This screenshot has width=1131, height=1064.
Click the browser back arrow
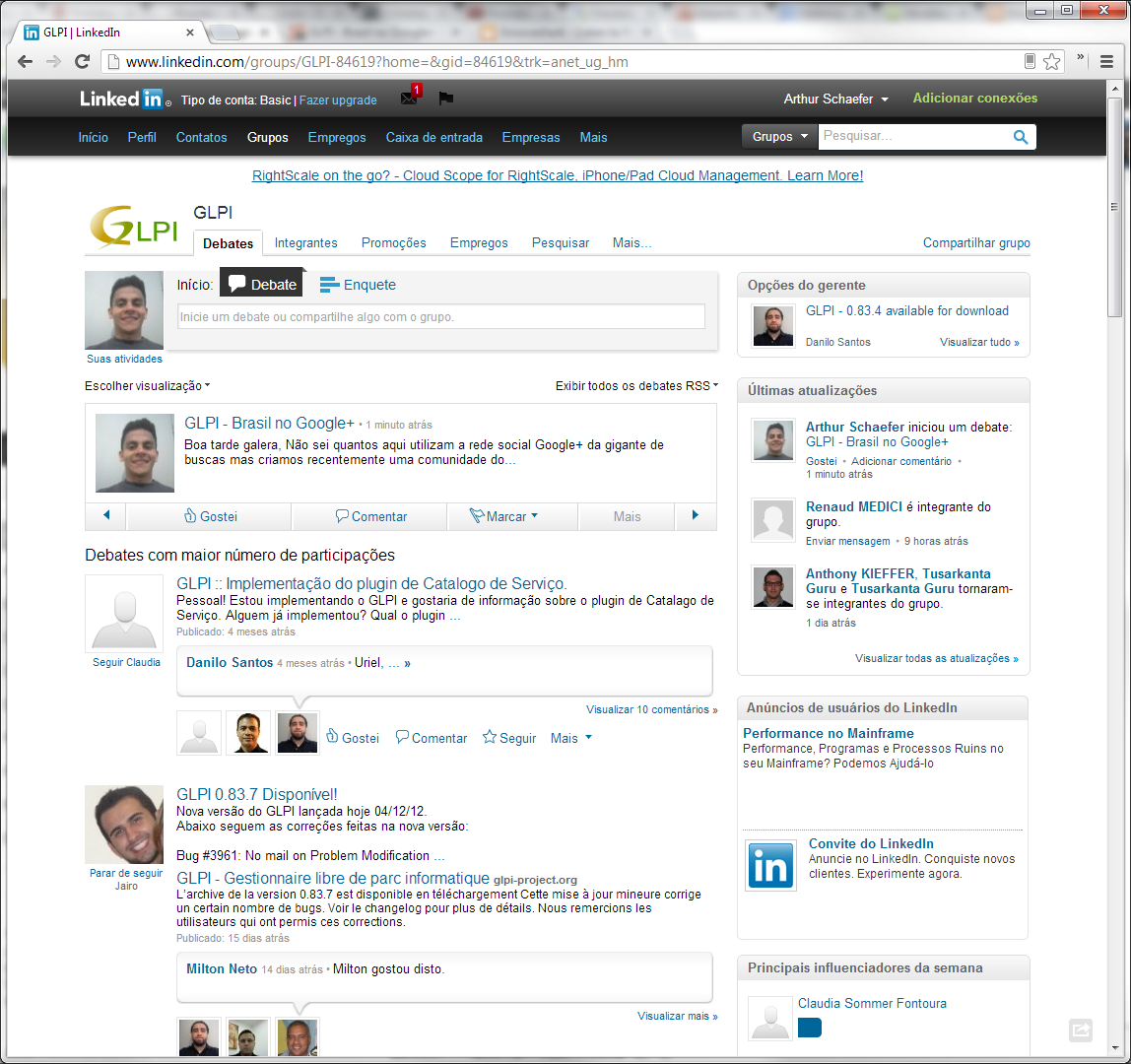26,61
